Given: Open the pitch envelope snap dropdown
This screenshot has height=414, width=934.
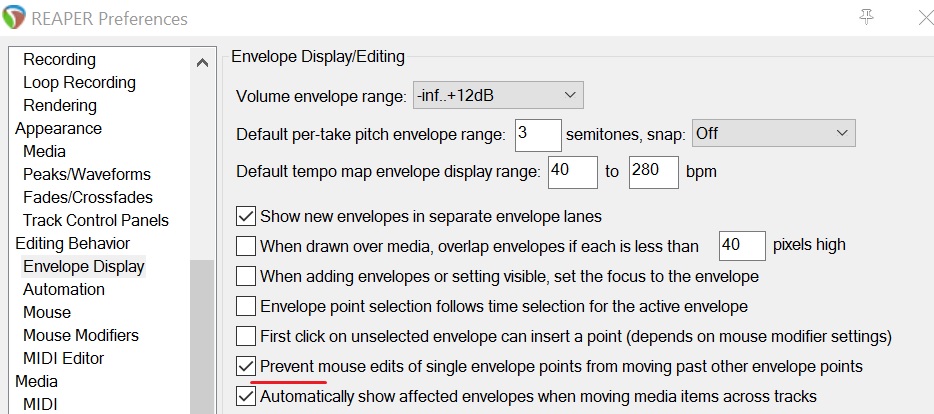Looking at the screenshot, I should pyautogui.click(x=773, y=133).
